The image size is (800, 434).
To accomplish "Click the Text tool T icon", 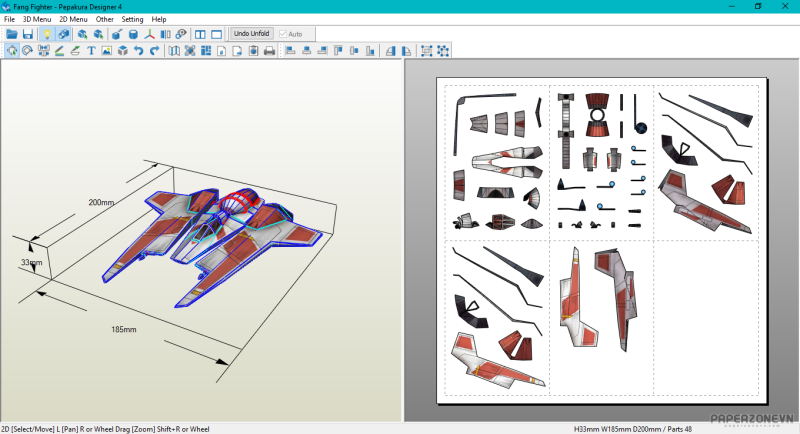I will click(91, 51).
